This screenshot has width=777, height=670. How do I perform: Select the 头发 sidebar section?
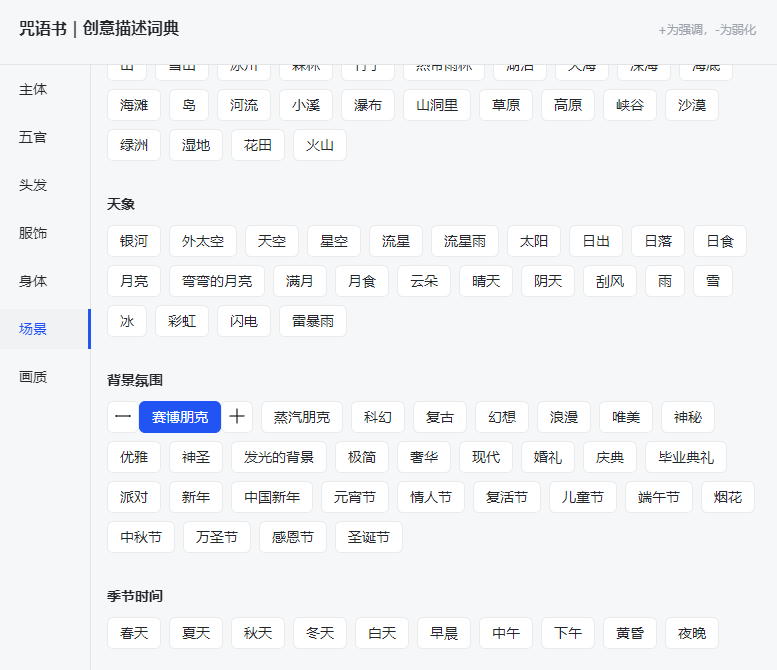33,185
